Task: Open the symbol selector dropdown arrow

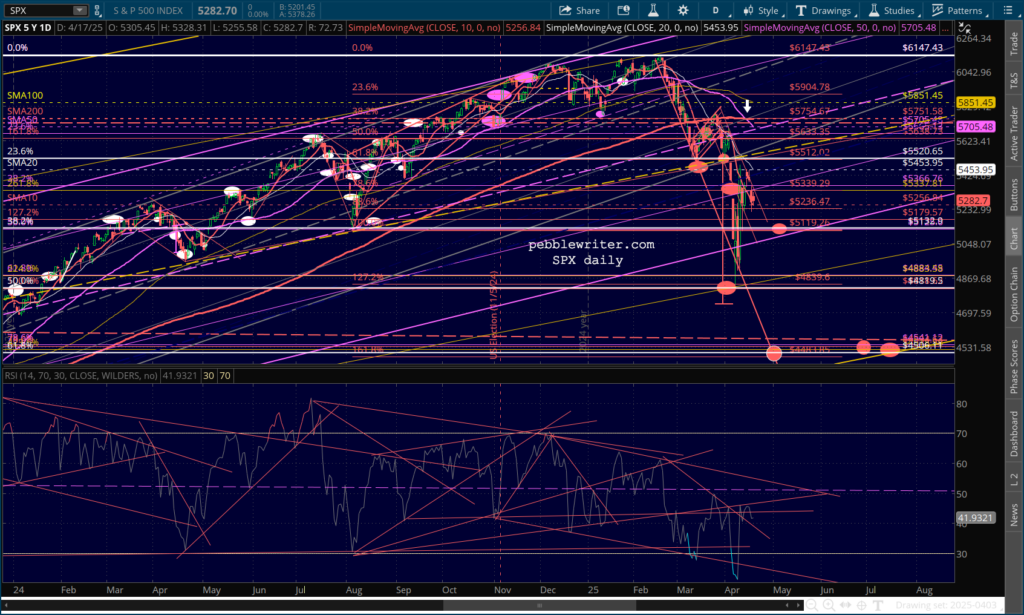Action: 79,10
